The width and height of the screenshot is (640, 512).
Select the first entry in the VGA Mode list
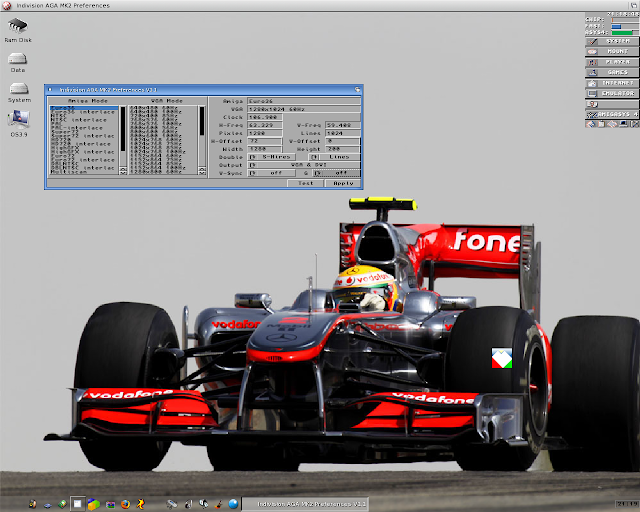[x=162, y=108]
